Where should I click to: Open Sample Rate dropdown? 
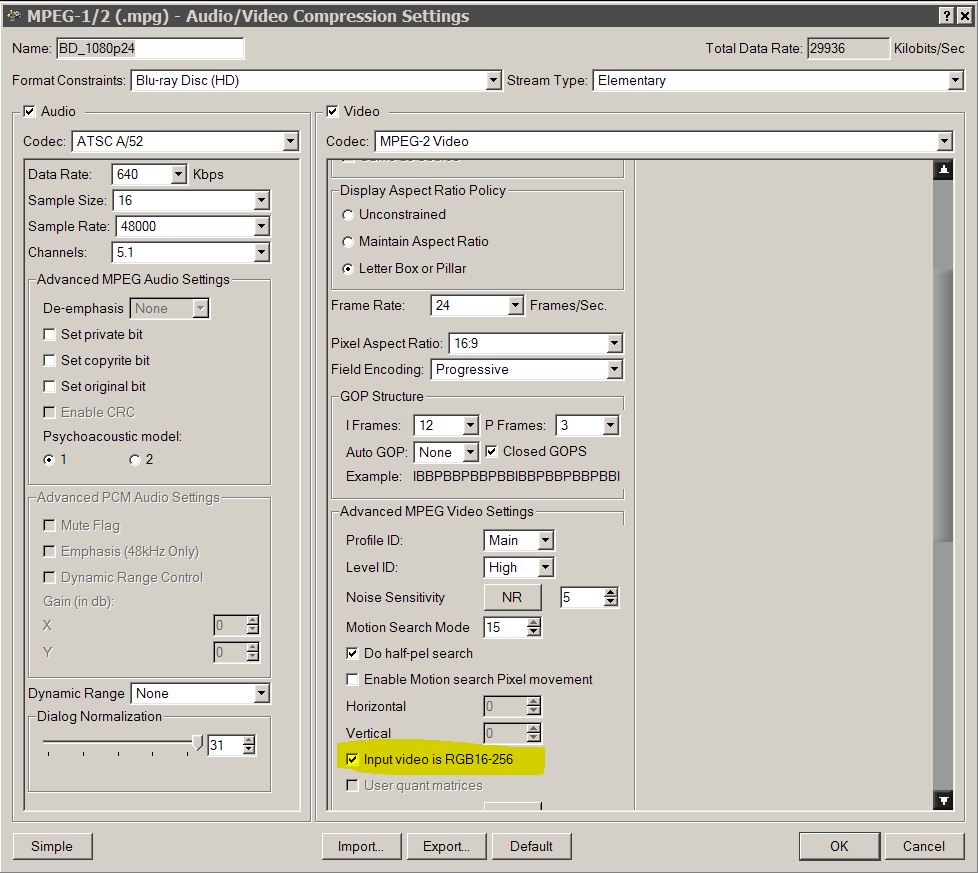(x=261, y=226)
